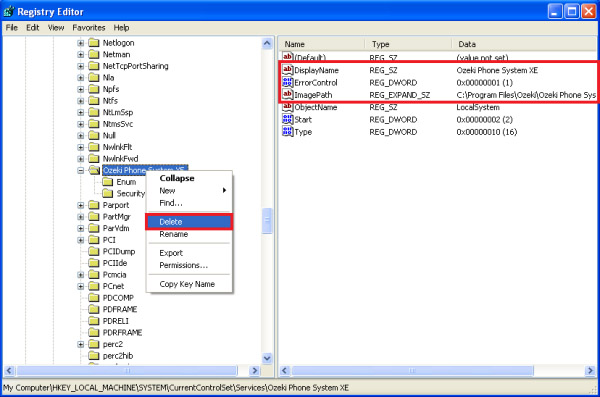
Task: Click the Null folder icon
Action: pos(94,135)
